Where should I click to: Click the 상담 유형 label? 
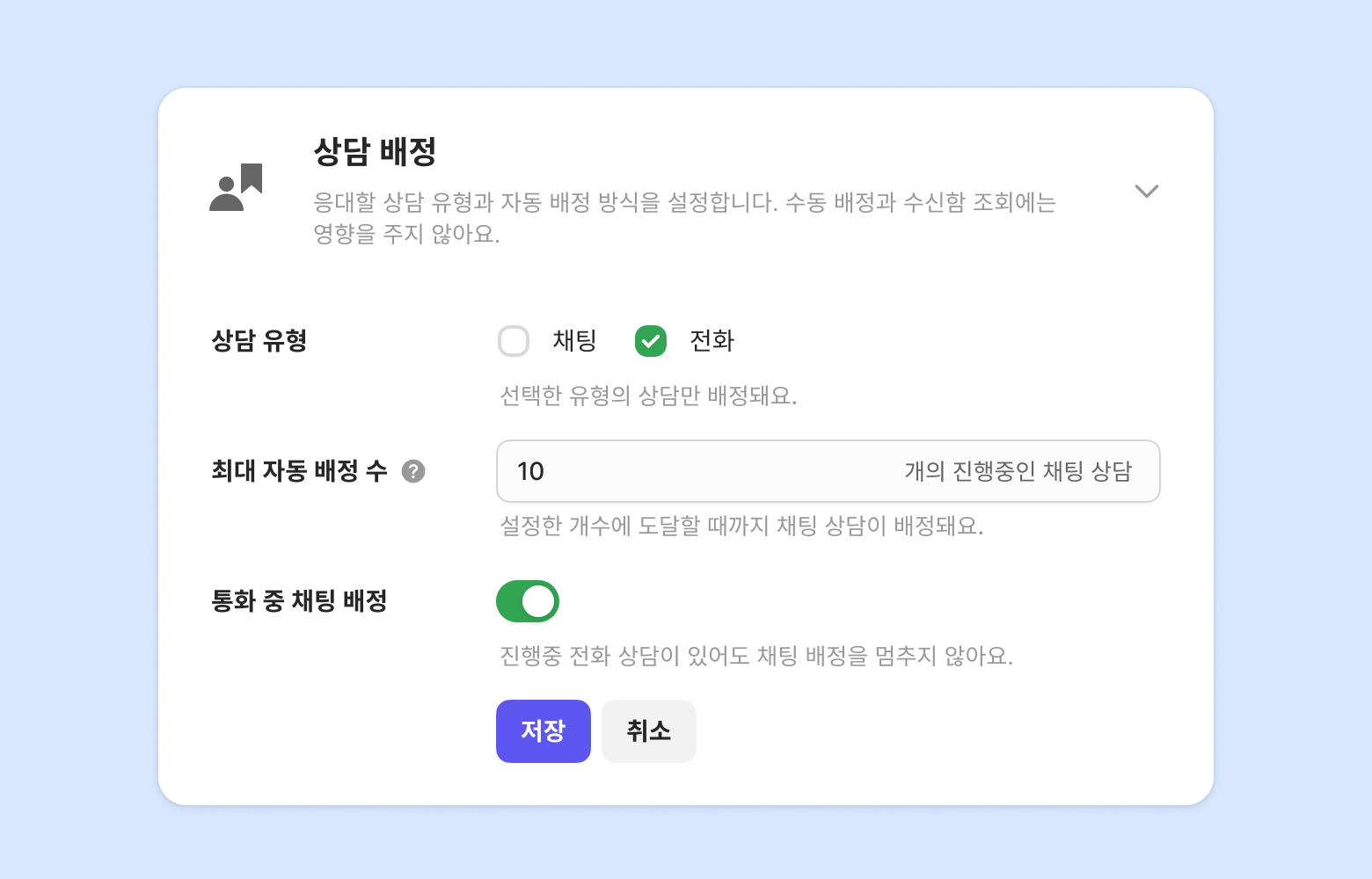click(259, 341)
